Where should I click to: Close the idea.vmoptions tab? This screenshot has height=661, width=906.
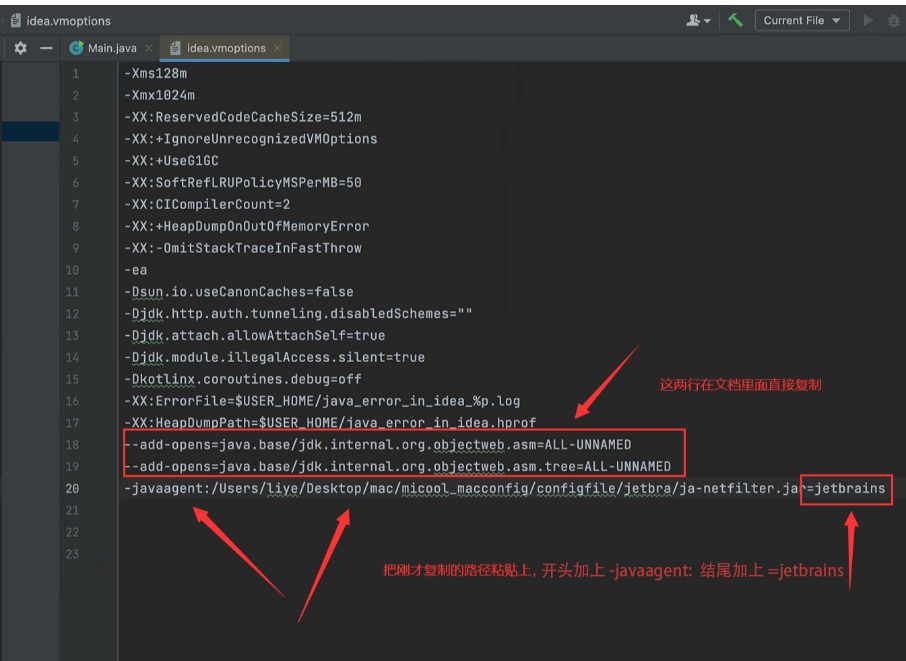[277, 48]
